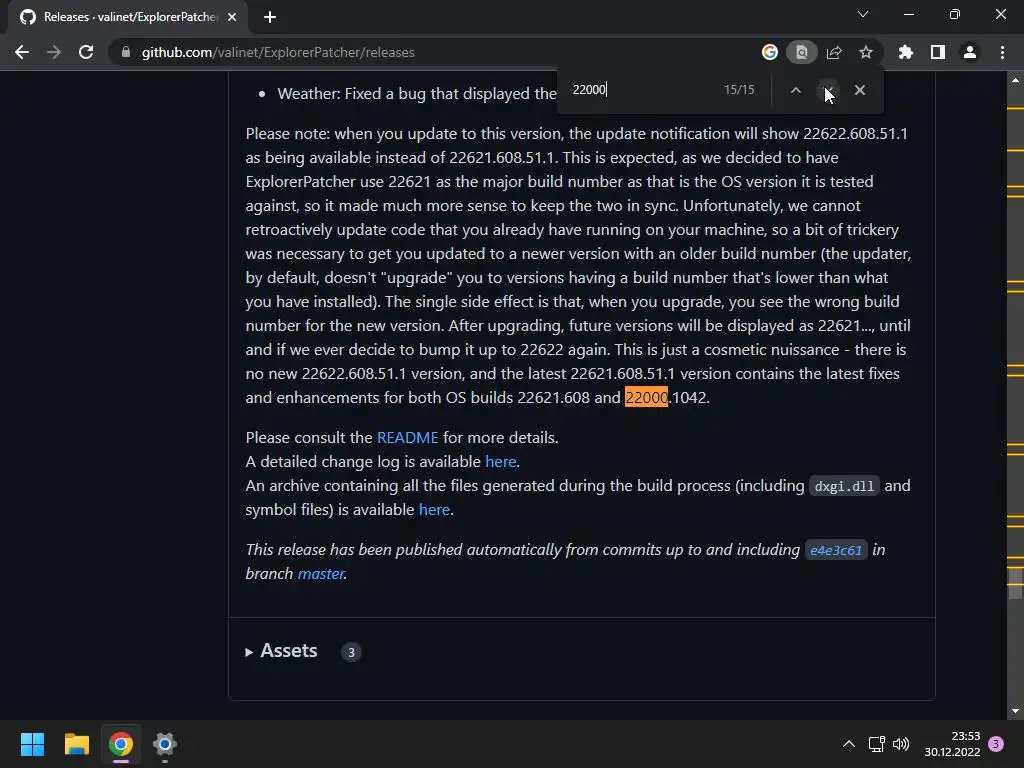Bookmark this page with the star
The width and height of the screenshot is (1024, 768).
tap(866, 52)
